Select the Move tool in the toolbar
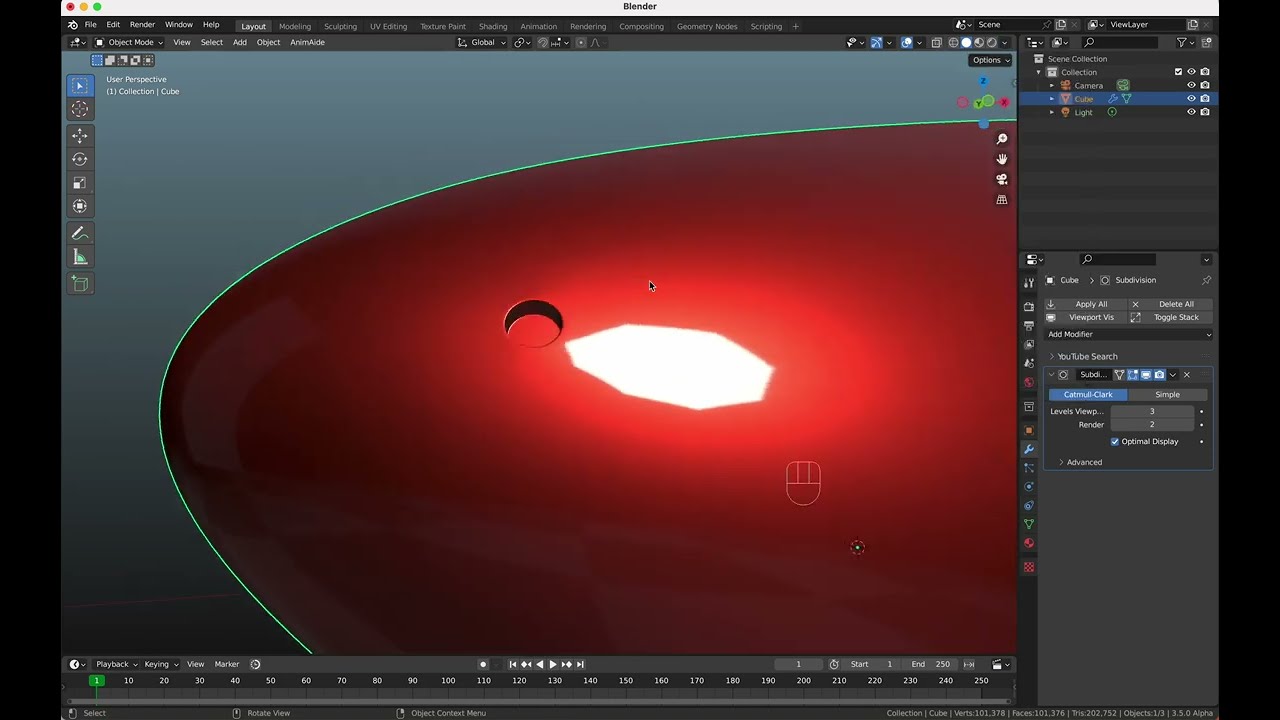 coord(80,136)
